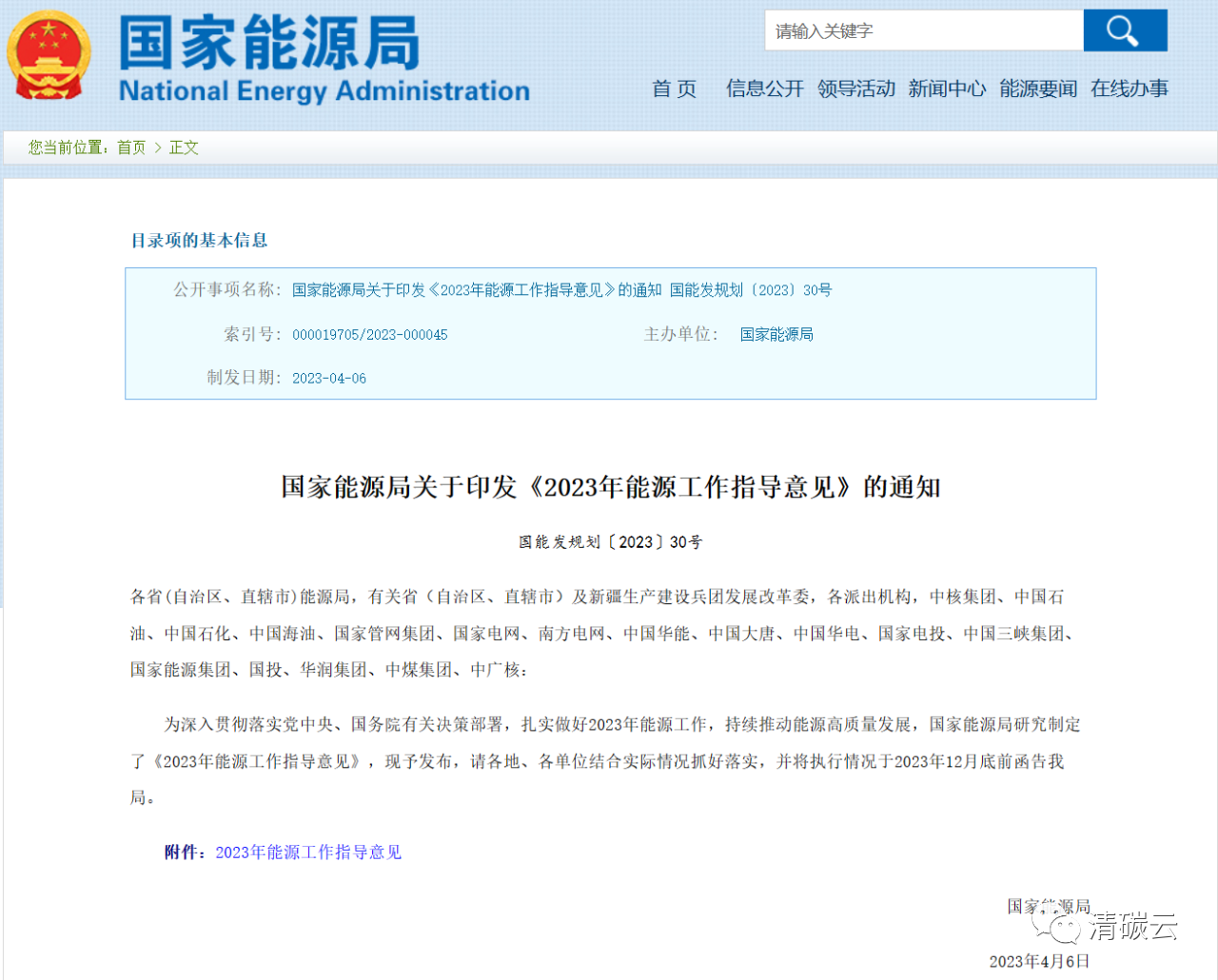Click the main article title heading
Screen dimensions: 1218x980
click(x=610, y=487)
